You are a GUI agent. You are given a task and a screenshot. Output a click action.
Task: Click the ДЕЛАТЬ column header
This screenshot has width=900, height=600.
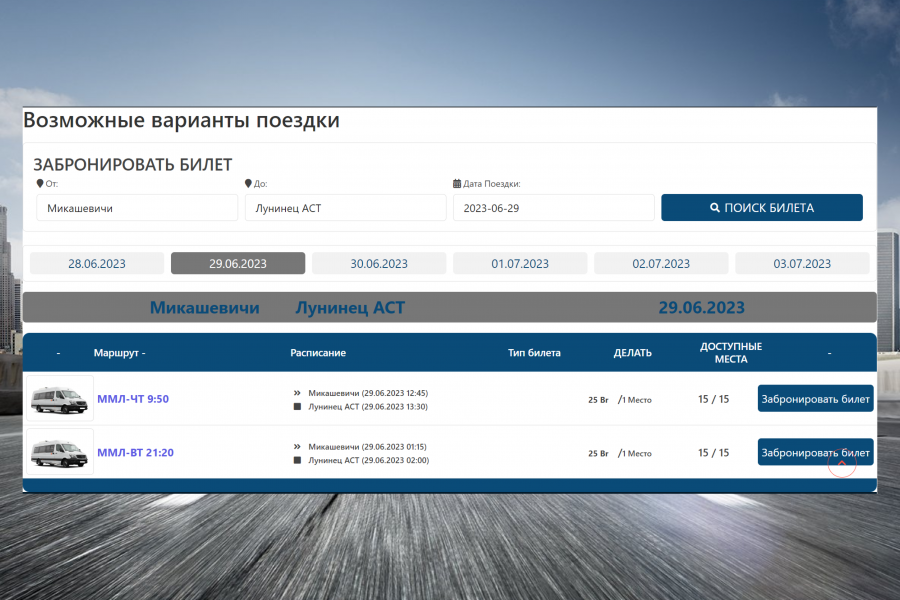click(x=633, y=353)
